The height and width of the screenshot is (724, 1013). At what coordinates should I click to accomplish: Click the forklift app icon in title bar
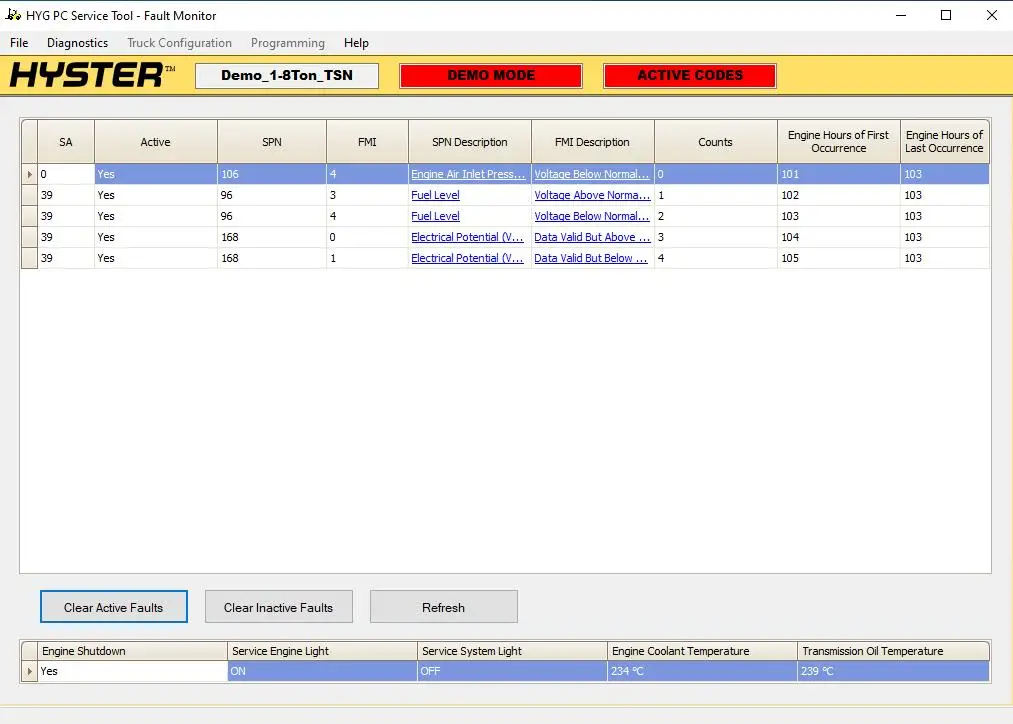[14, 15]
